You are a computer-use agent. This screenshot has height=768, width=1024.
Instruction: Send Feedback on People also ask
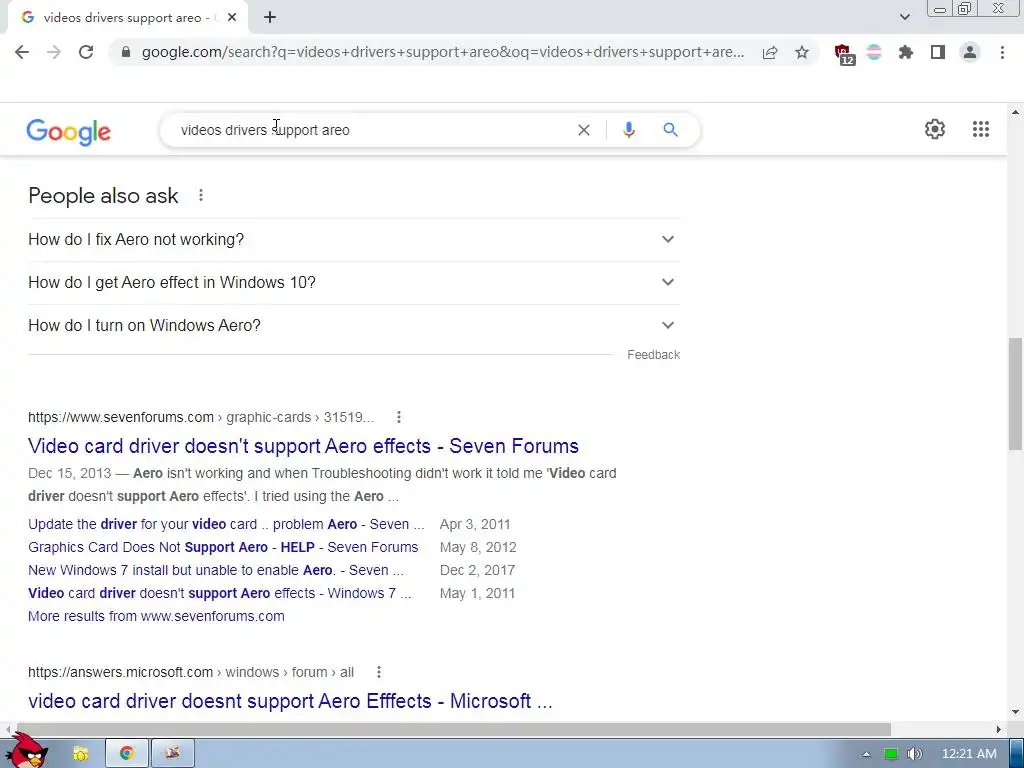click(x=653, y=355)
